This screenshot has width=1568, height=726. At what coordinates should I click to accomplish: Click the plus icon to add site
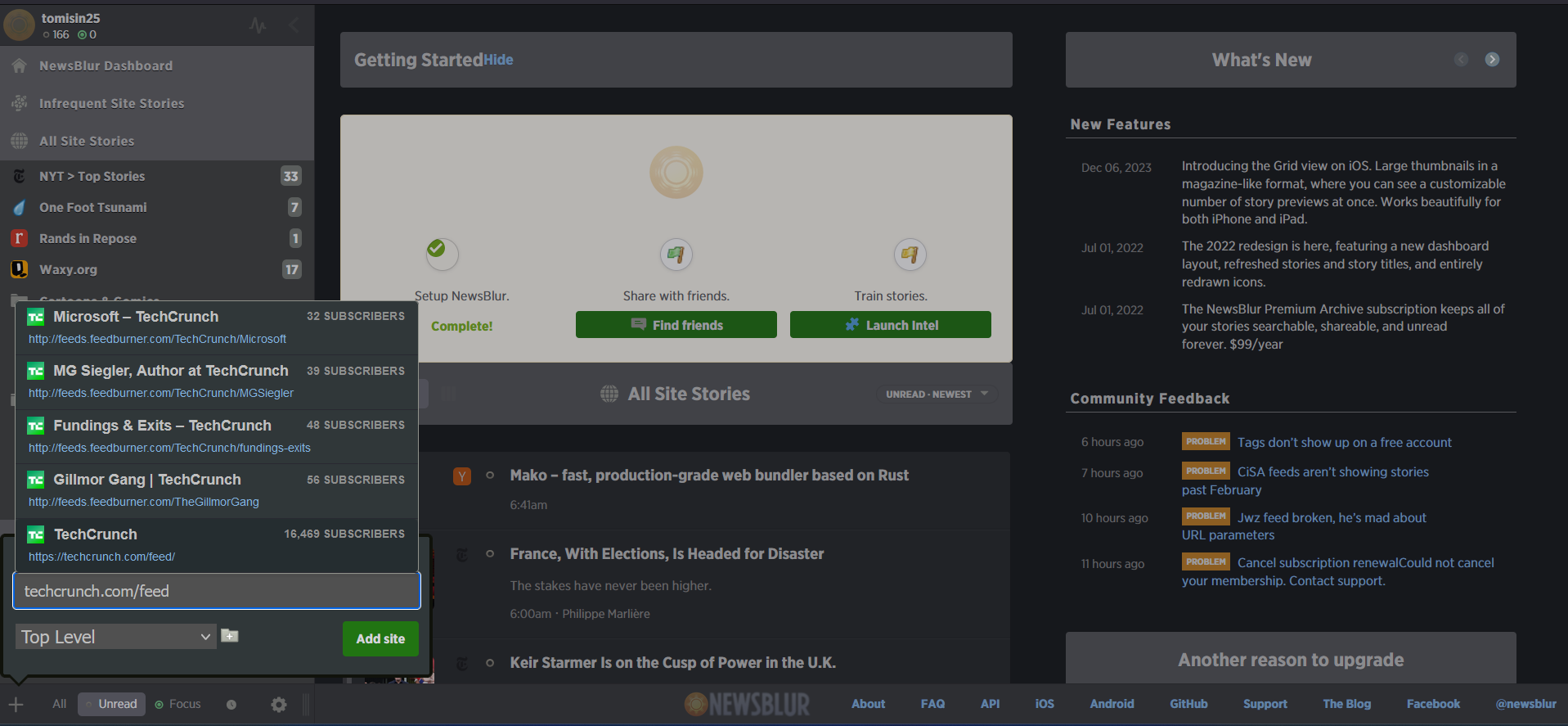pos(16,704)
